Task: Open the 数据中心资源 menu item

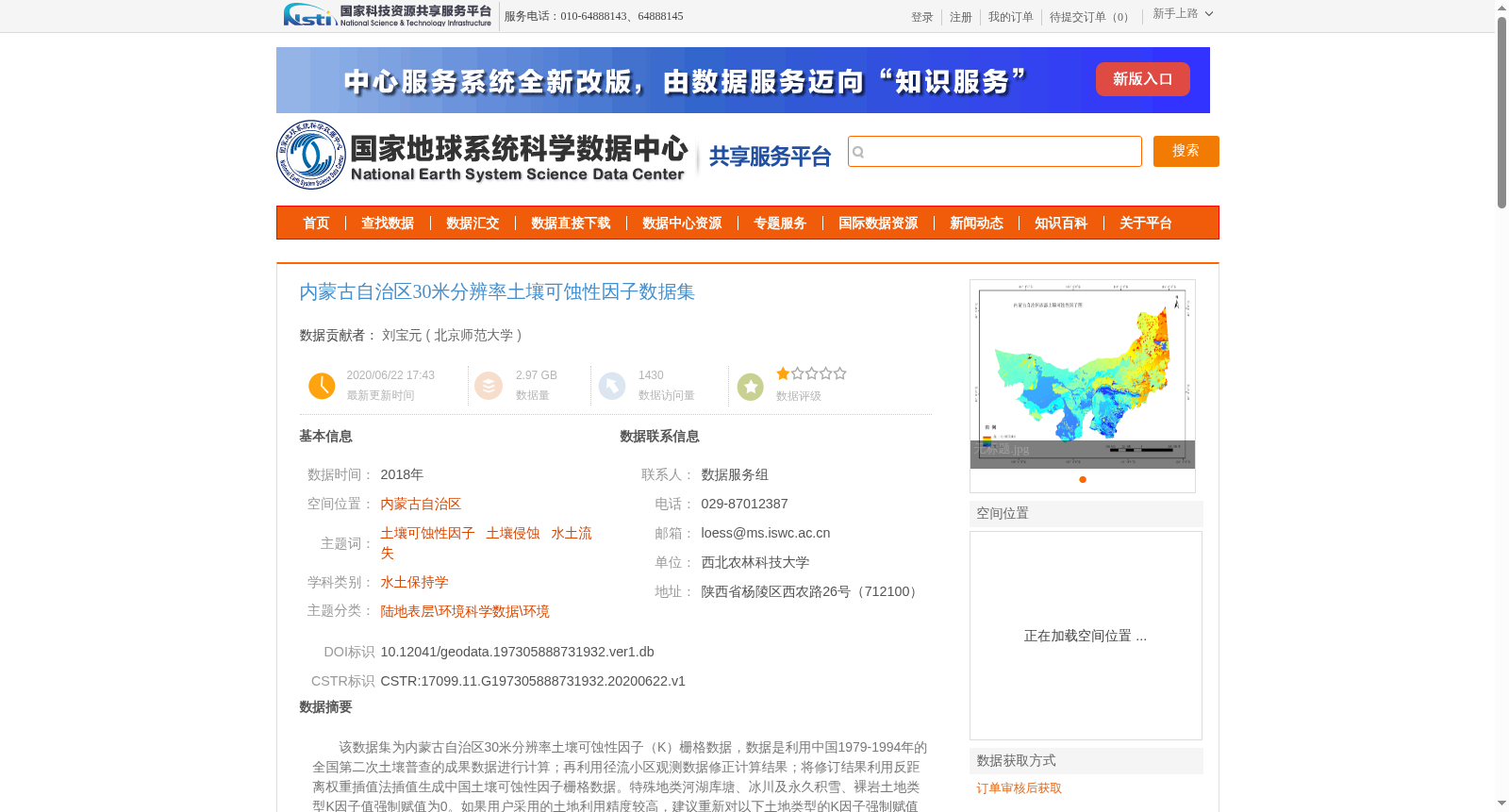Action: (x=682, y=224)
